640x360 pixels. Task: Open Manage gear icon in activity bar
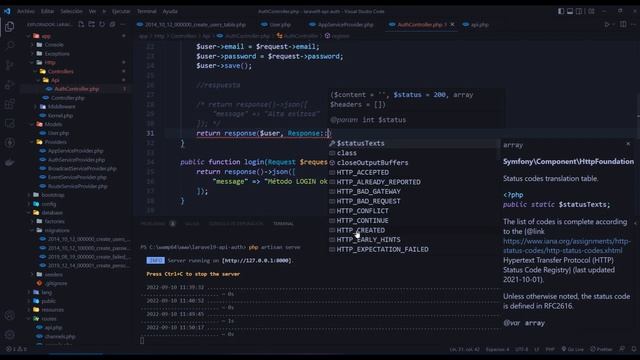(9, 335)
